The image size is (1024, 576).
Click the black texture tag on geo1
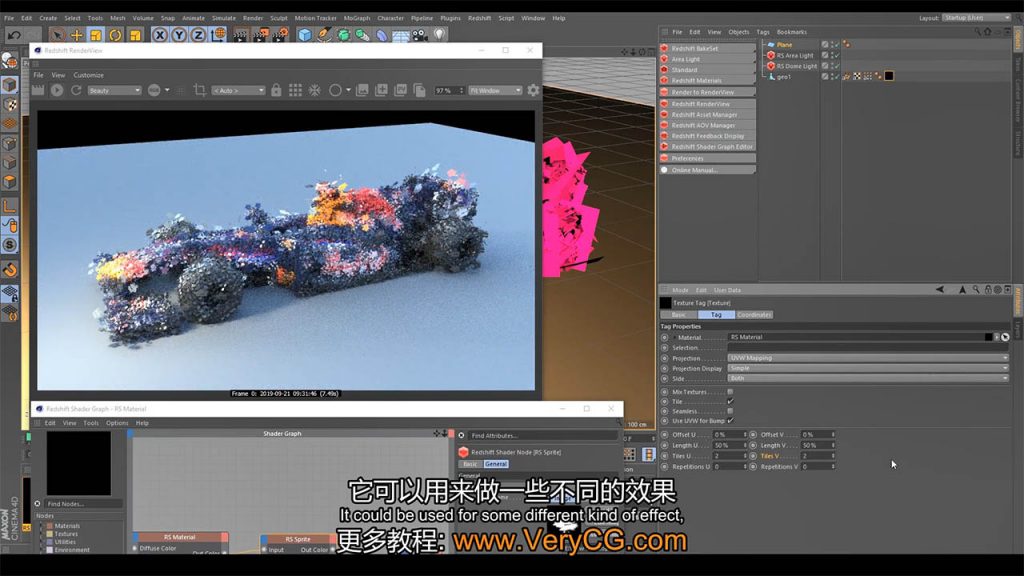pos(889,76)
